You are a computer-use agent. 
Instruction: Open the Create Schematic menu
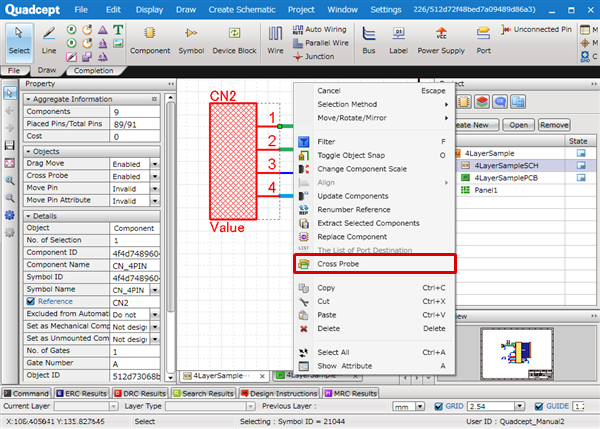[x=242, y=10]
